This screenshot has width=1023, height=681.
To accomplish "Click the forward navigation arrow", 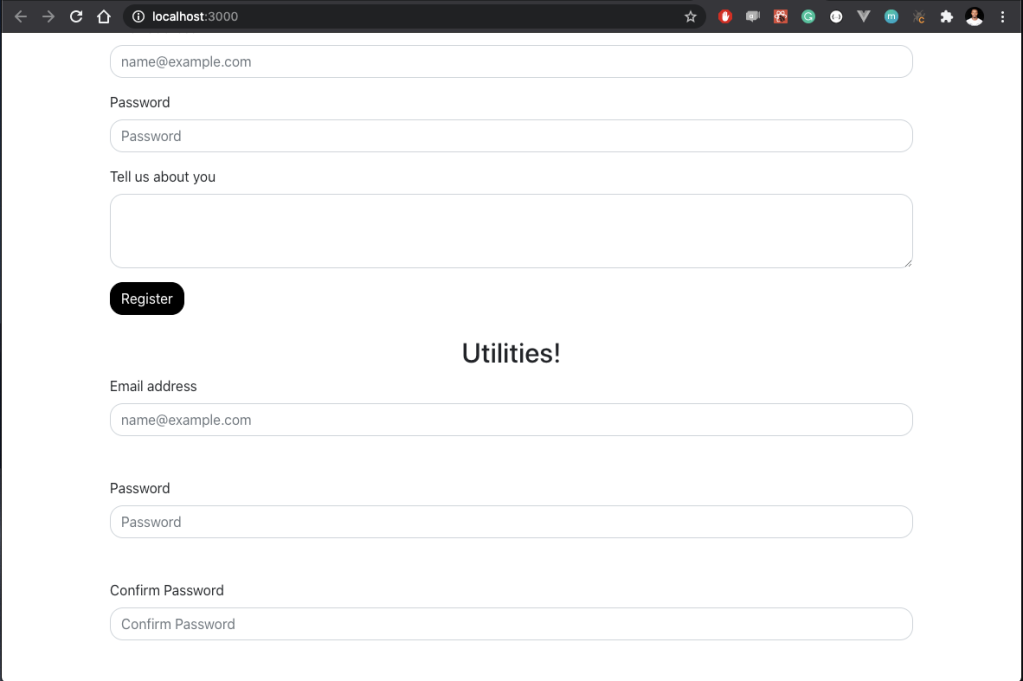I will click(49, 16).
